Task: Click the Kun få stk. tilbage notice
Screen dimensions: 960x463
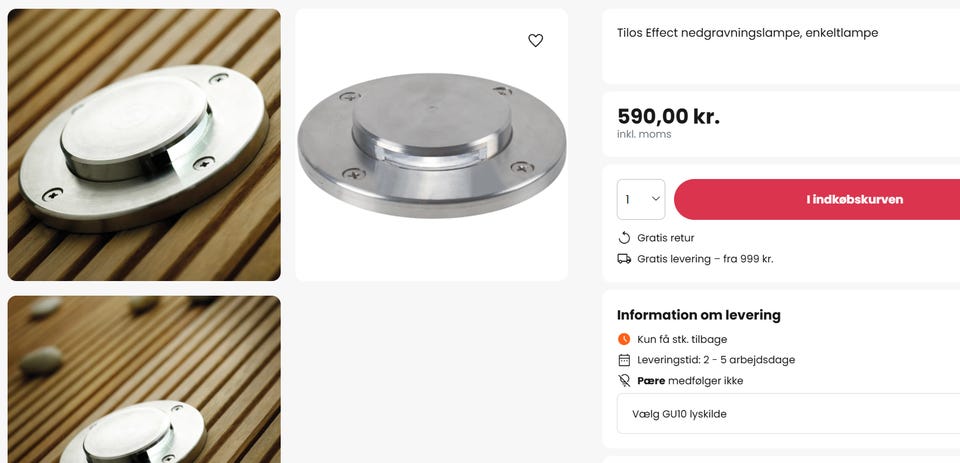Action: pyautogui.click(x=681, y=340)
